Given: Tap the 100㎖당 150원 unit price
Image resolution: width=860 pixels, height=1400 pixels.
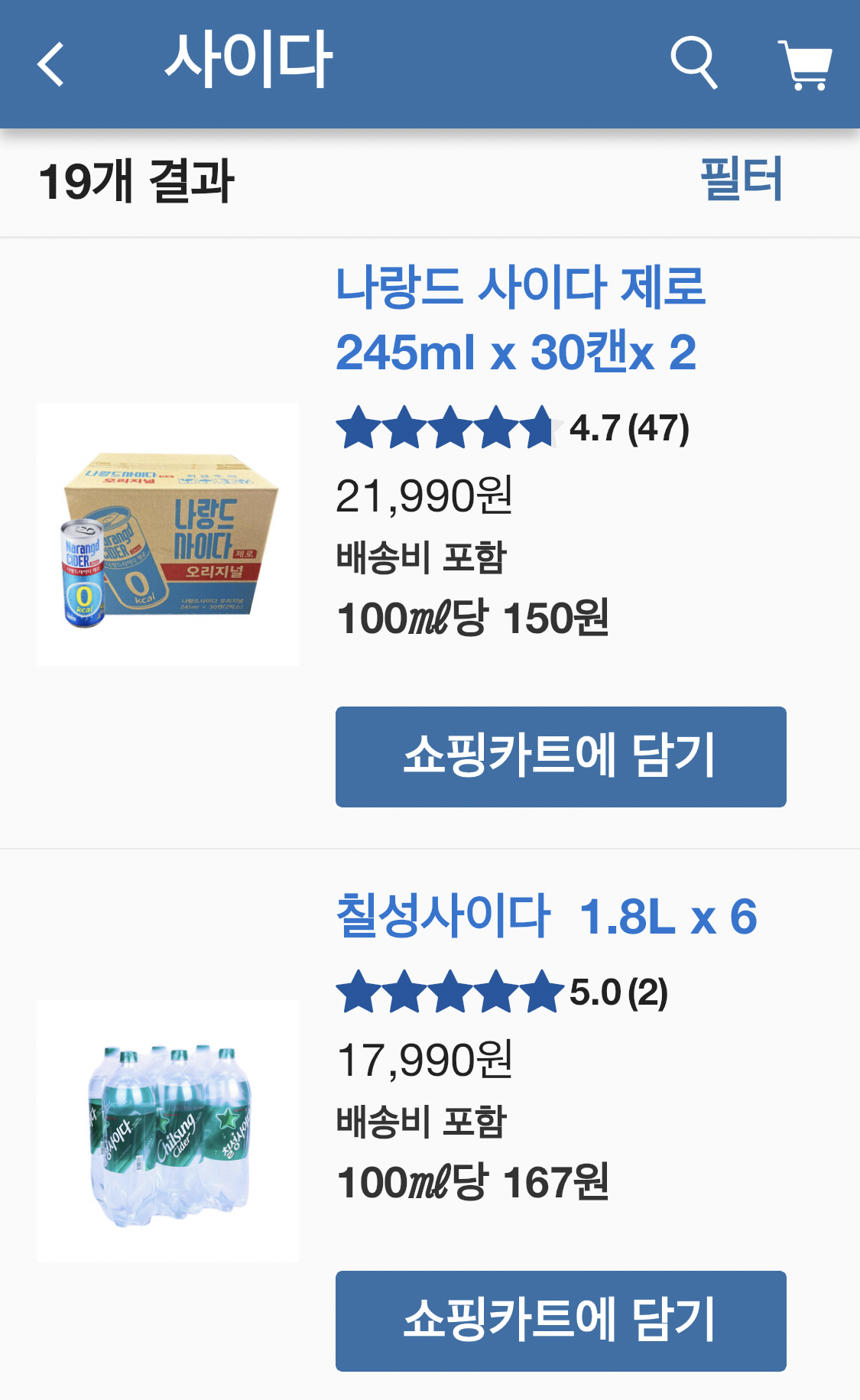Looking at the screenshot, I should (472, 618).
